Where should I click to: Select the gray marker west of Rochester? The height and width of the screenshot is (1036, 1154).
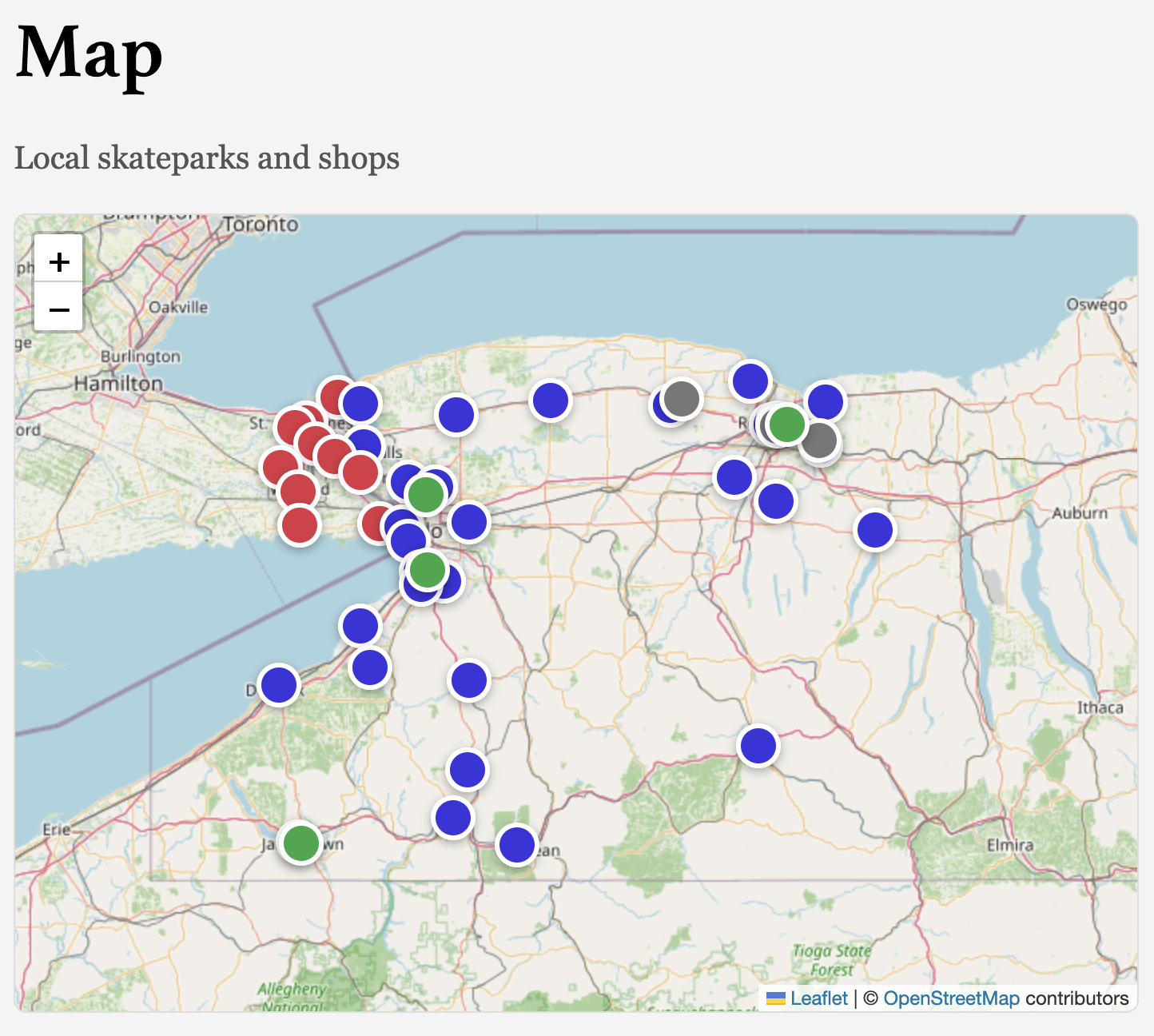point(682,398)
